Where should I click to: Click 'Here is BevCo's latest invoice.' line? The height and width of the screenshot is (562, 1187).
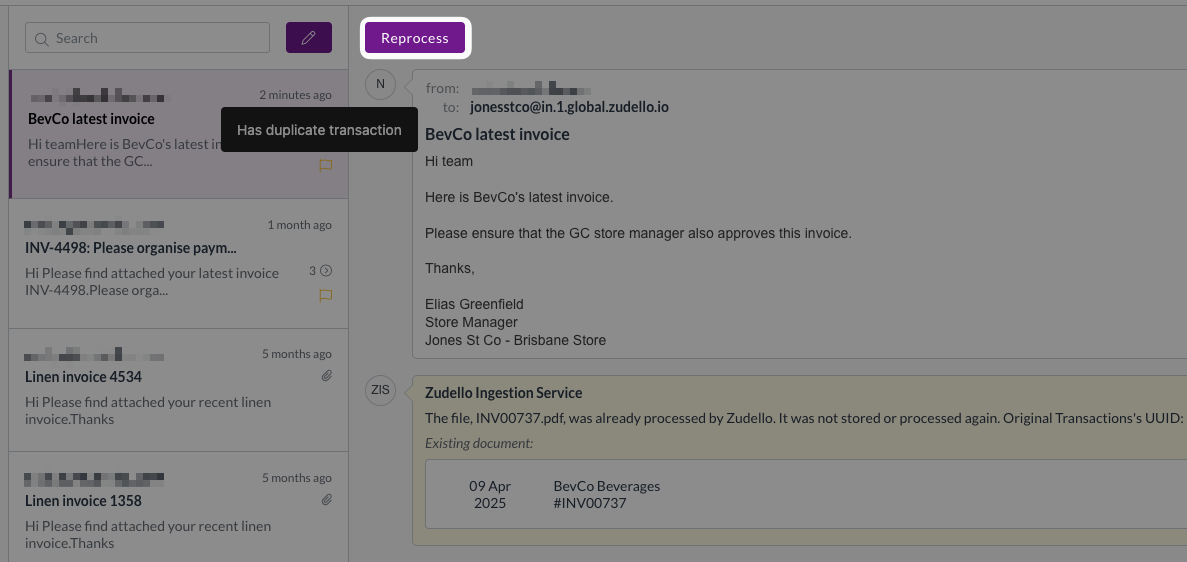pyautogui.click(x=519, y=197)
